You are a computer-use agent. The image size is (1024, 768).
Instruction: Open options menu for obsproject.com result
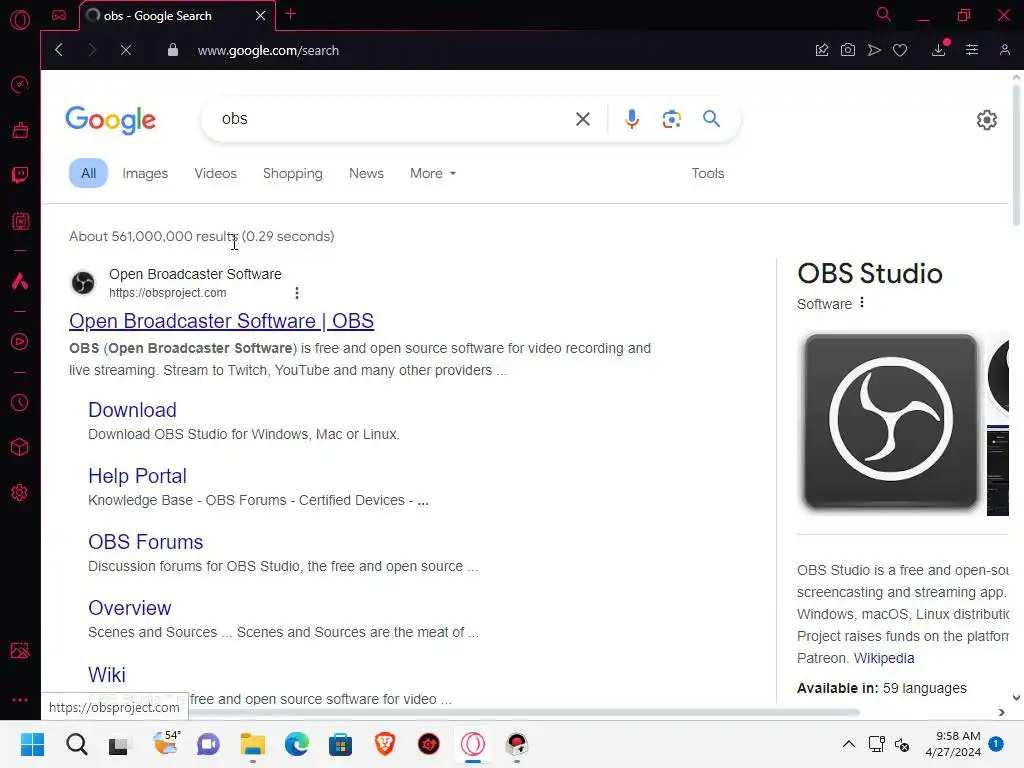tap(296, 293)
